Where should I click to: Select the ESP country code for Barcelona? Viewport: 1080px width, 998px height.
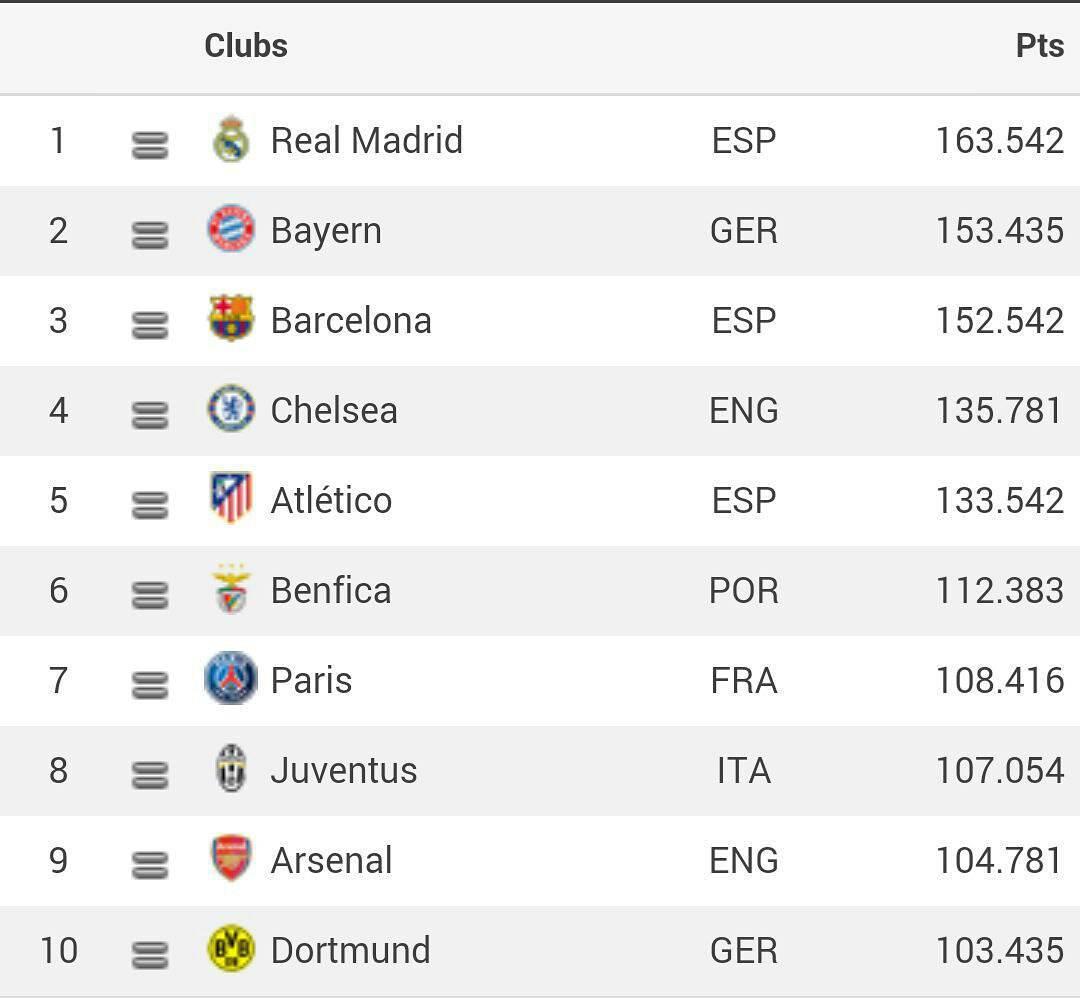pyautogui.click(x=744, y=321)
